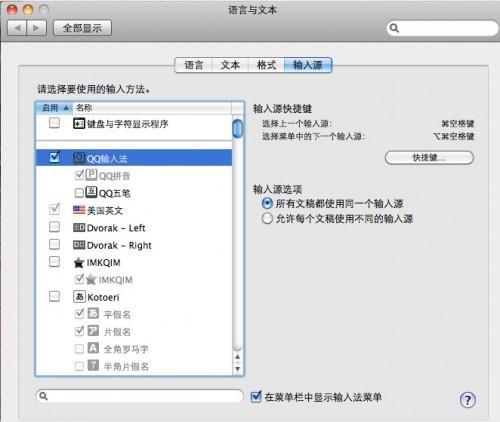Click the Dvorak - Left keyboard icon
The image size is (500, 422).
[79, 228]
